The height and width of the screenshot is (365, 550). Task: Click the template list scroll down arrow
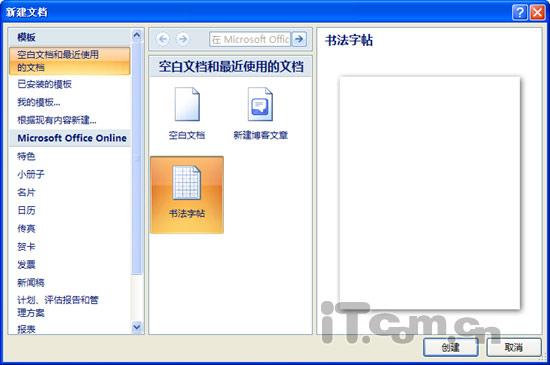pyautogui.click(x=137, y=327)
